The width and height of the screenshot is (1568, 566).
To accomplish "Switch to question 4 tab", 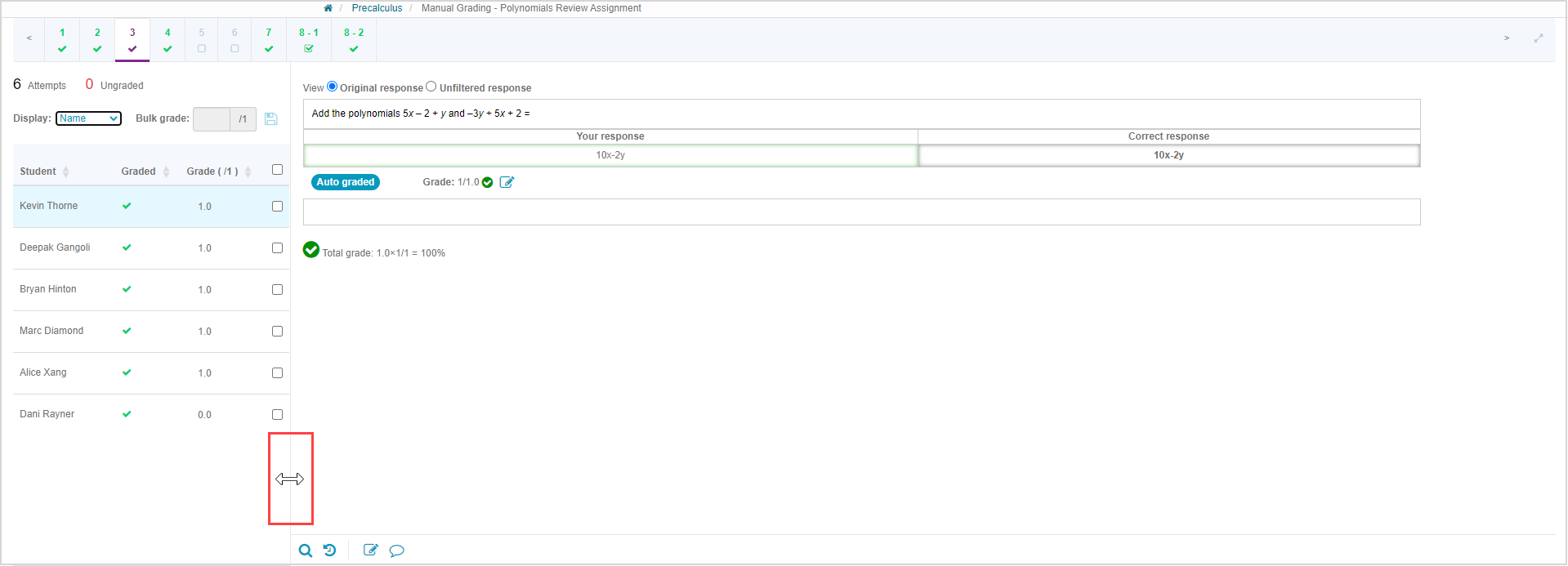I will pyautogui.click(x=168, y=39).
